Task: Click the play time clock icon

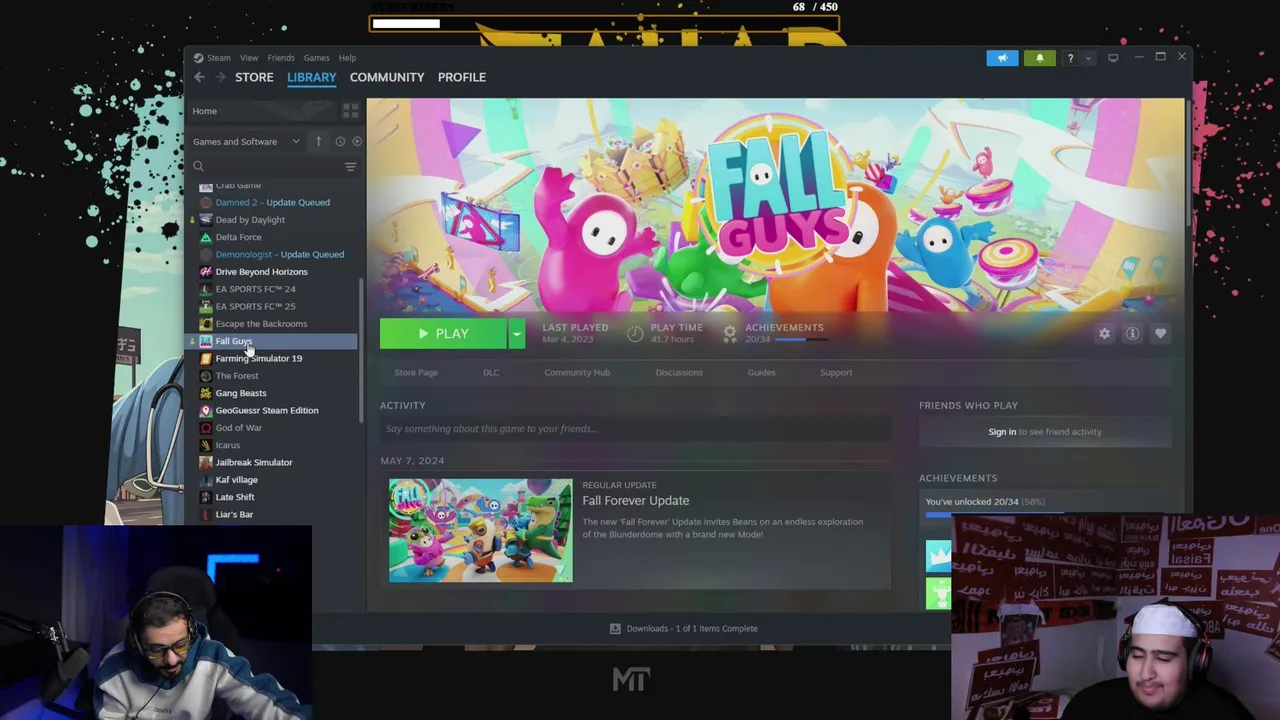Action: [635, 333]
